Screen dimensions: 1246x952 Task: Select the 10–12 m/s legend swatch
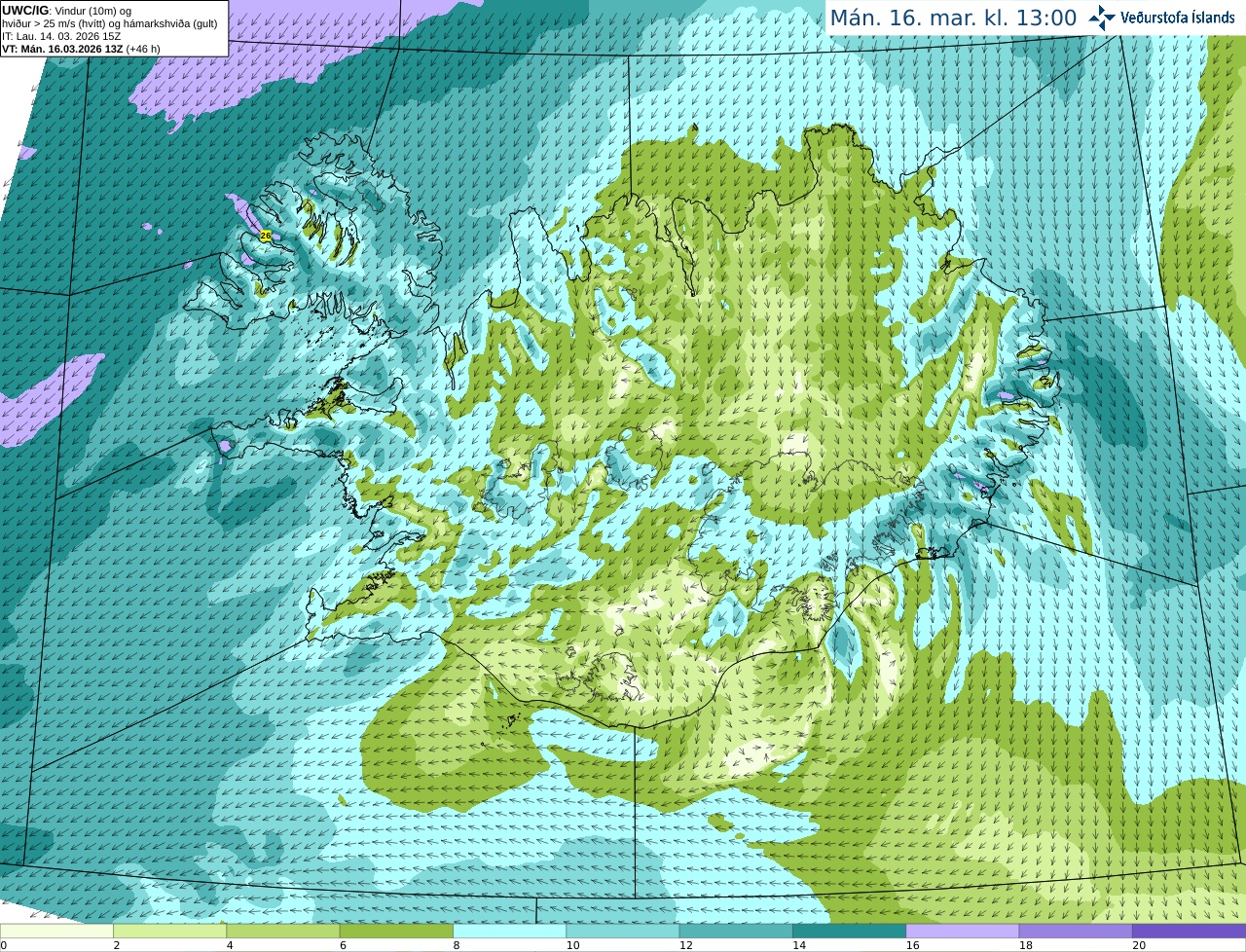[x=623, y=932]
